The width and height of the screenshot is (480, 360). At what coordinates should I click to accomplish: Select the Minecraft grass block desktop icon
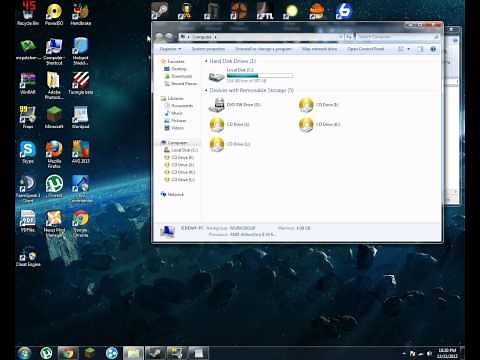point(54,117)
